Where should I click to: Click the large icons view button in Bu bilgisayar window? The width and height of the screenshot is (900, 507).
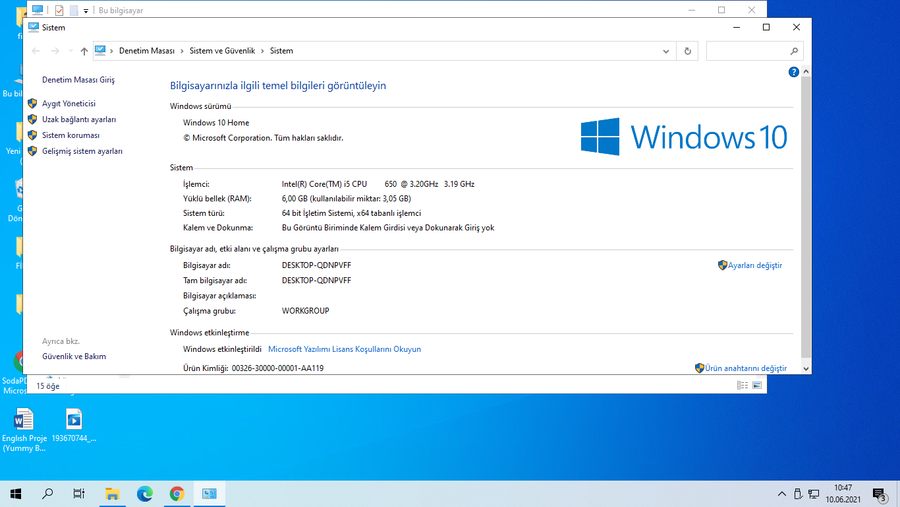click(757, 385)
